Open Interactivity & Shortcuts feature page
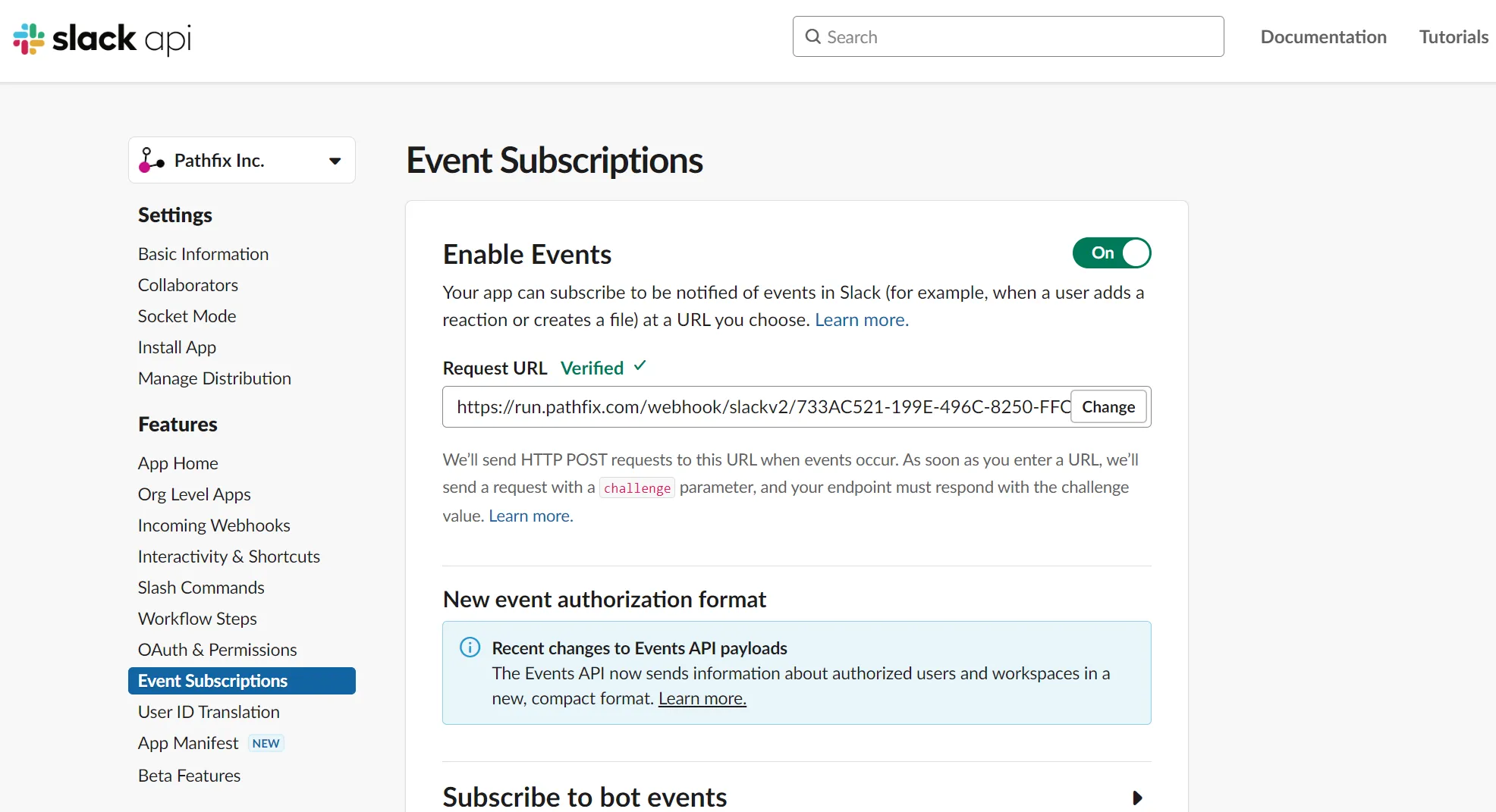The image size is (1496, 812). click(229, 556)
